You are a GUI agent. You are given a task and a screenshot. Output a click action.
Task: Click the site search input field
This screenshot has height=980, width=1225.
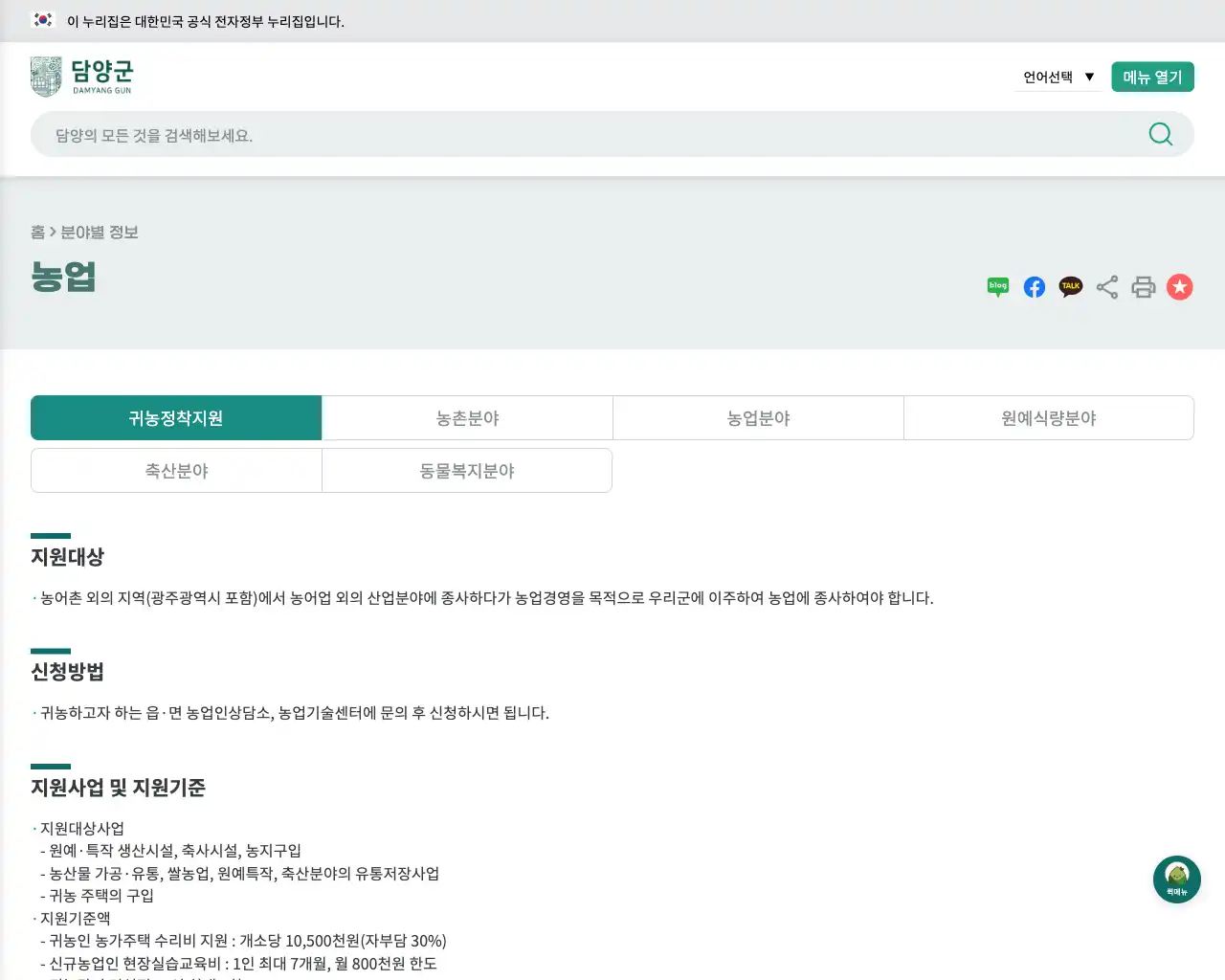click(x=479, y=134)
